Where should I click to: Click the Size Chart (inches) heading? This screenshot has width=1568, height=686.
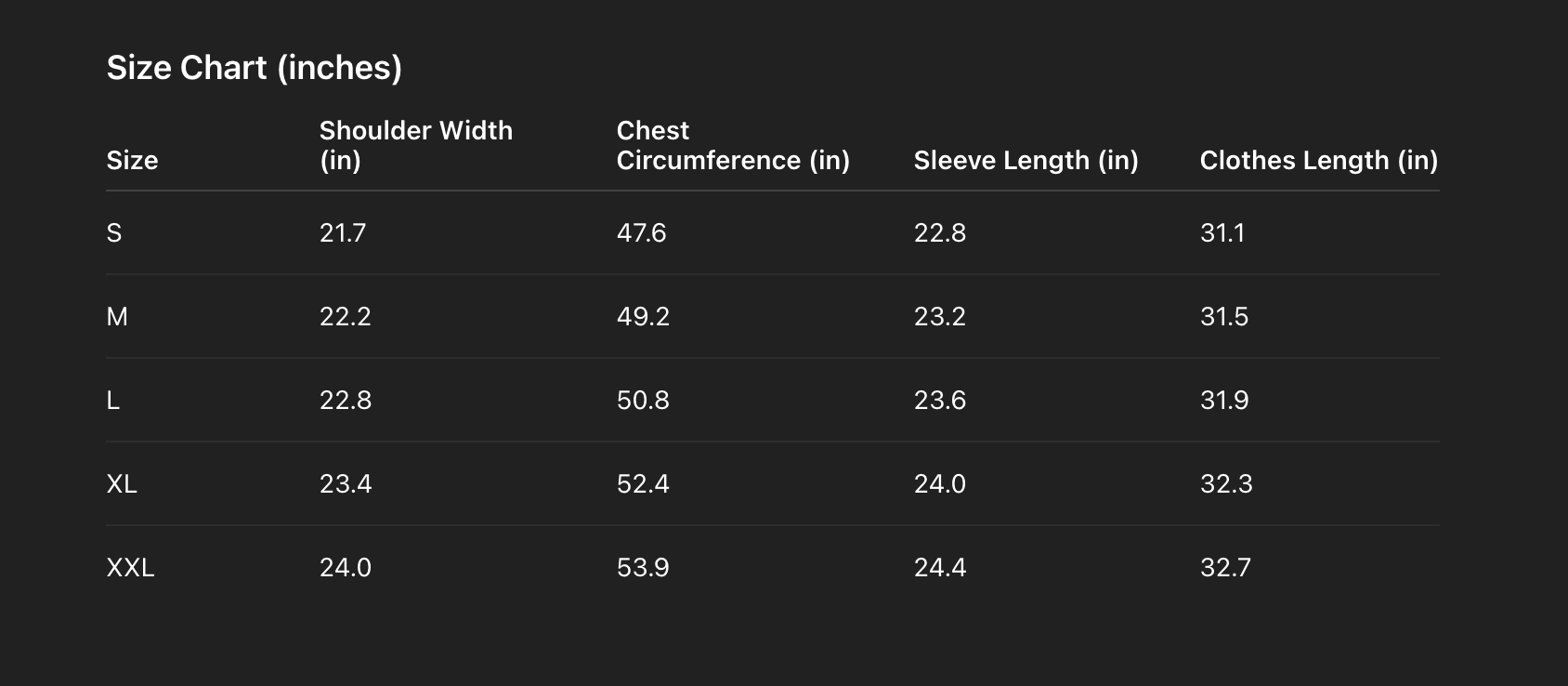[254, 68]
